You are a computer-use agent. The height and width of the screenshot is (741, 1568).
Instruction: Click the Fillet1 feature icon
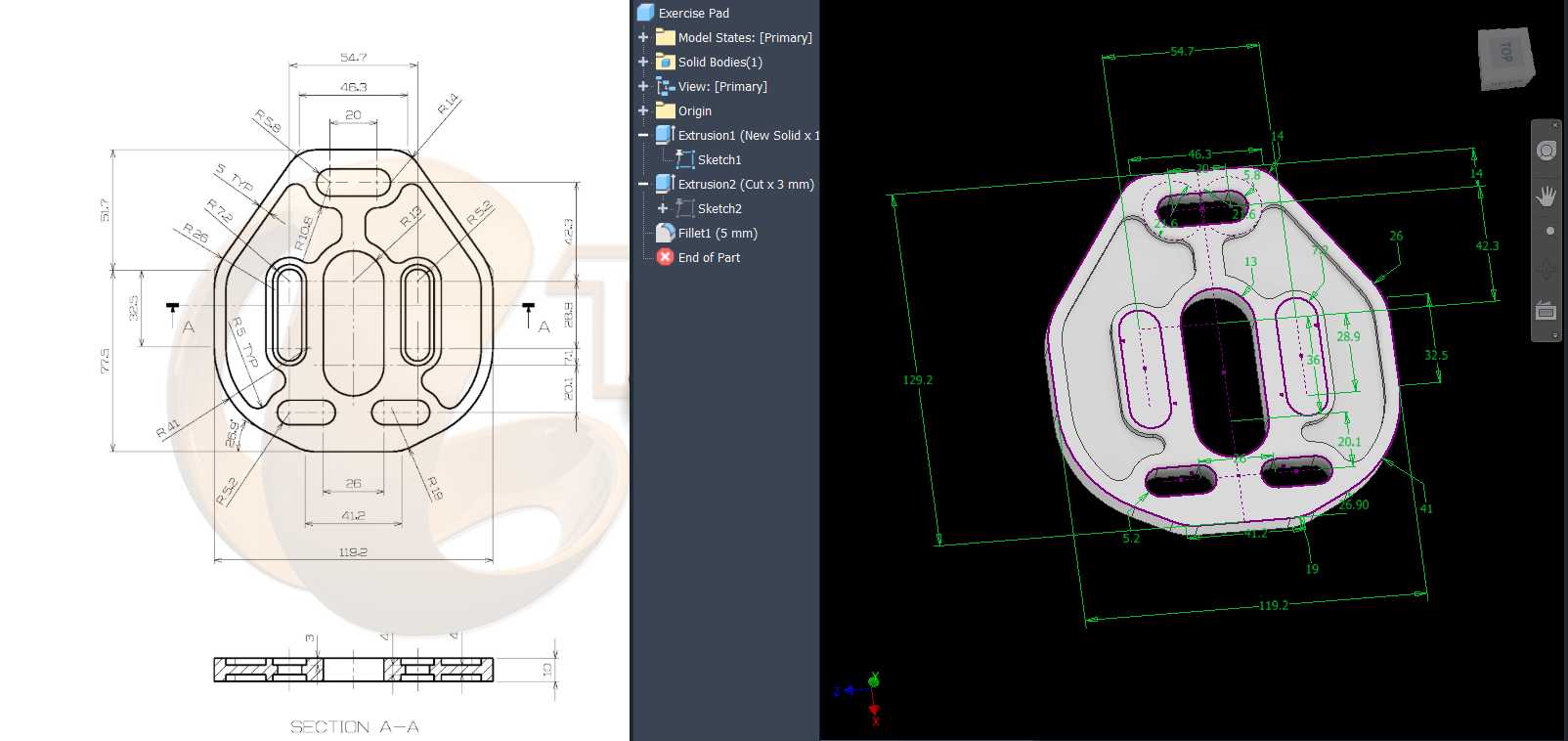[x=666, y=233]
